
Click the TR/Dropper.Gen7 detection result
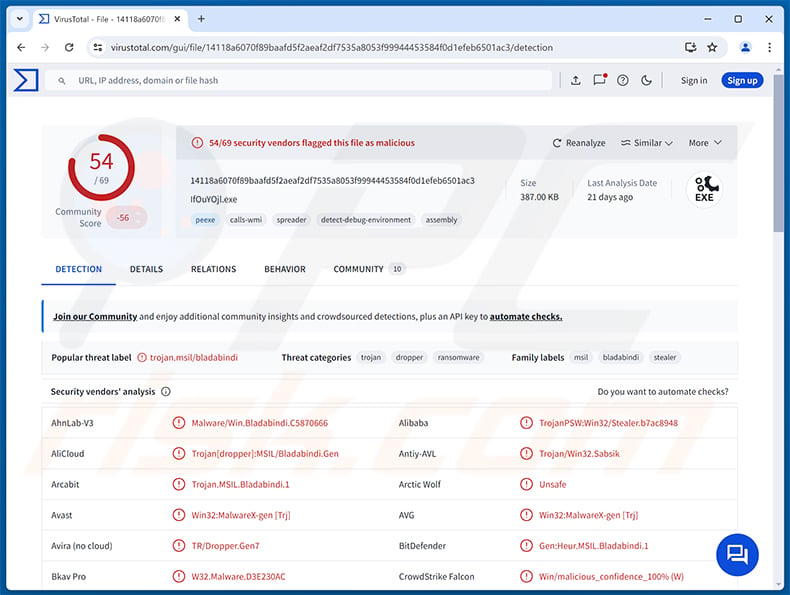(x=225, y=546)
